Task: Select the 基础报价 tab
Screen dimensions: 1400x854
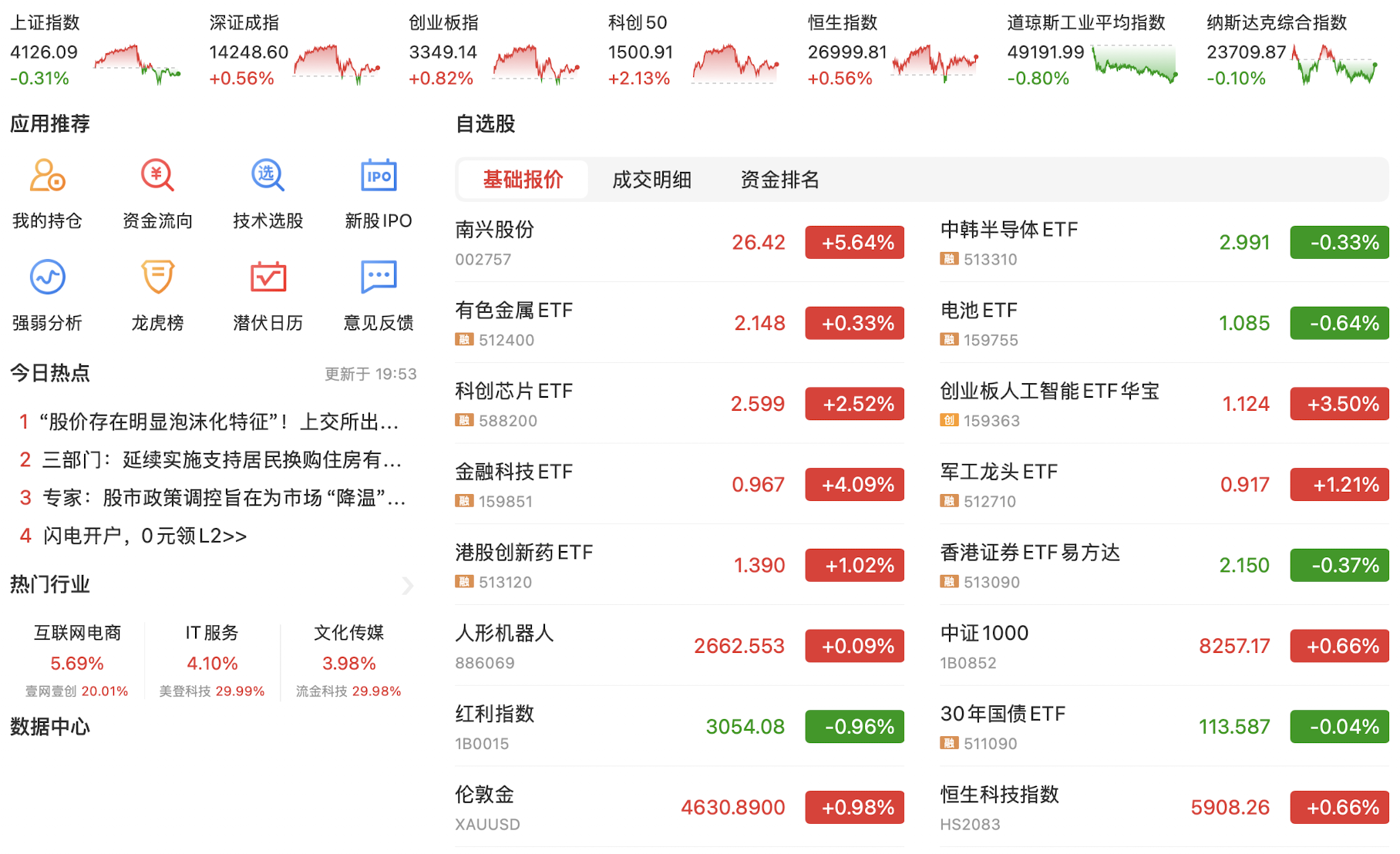Action: click(x=523, y=180)
